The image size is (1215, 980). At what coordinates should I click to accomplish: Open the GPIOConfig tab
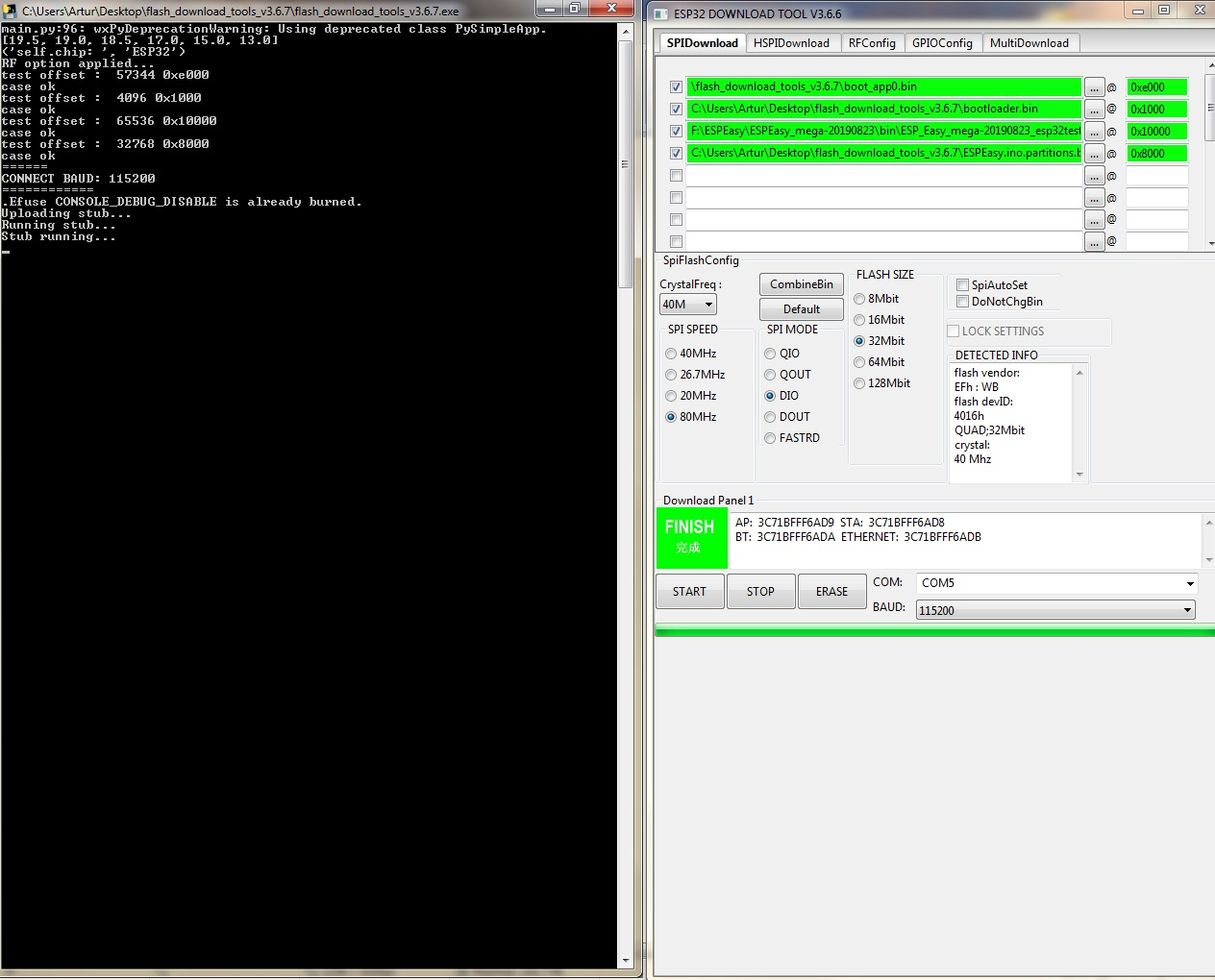click(942, 43)
